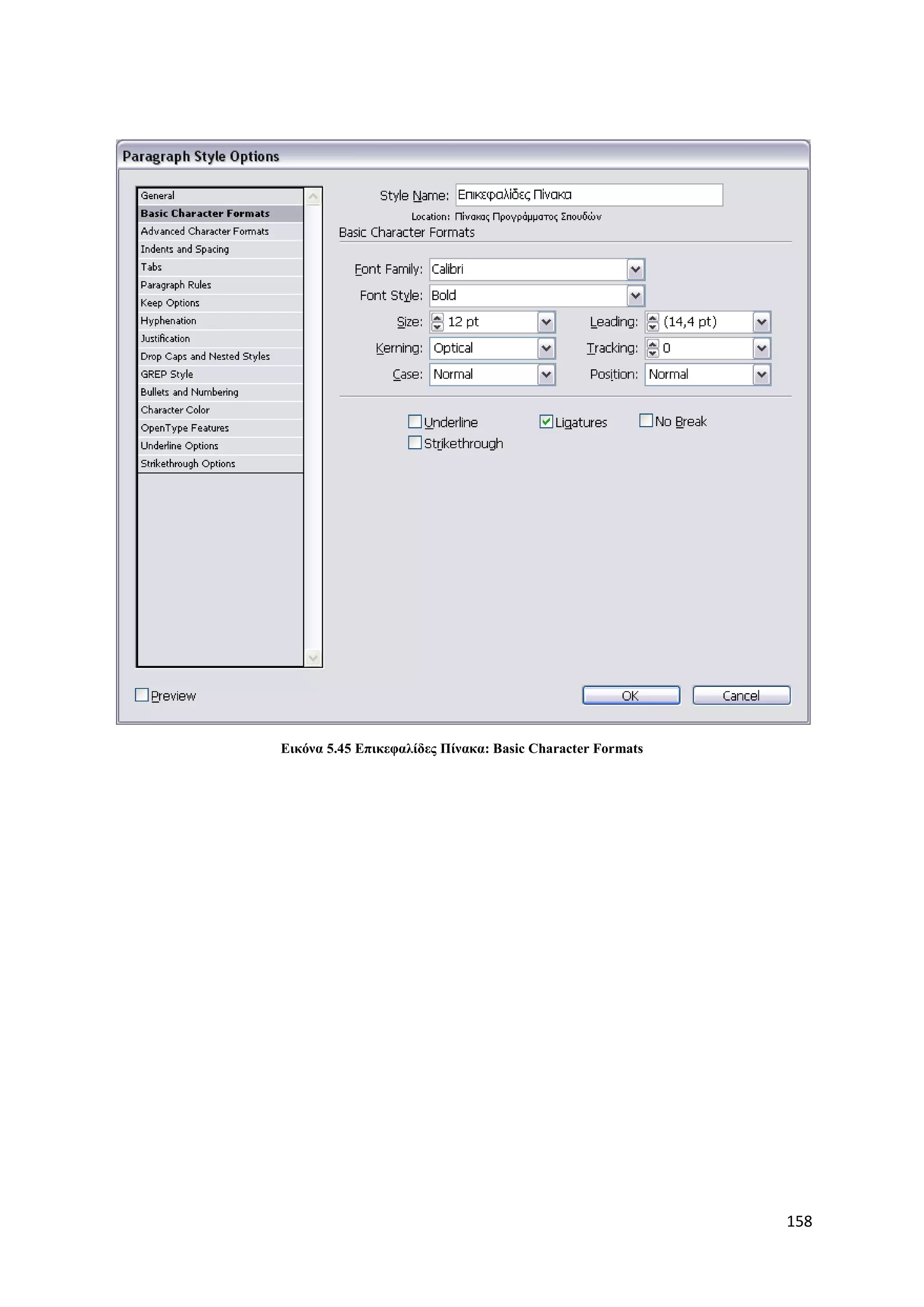Select Bullets and Numbering section

[x=220, y=392]
